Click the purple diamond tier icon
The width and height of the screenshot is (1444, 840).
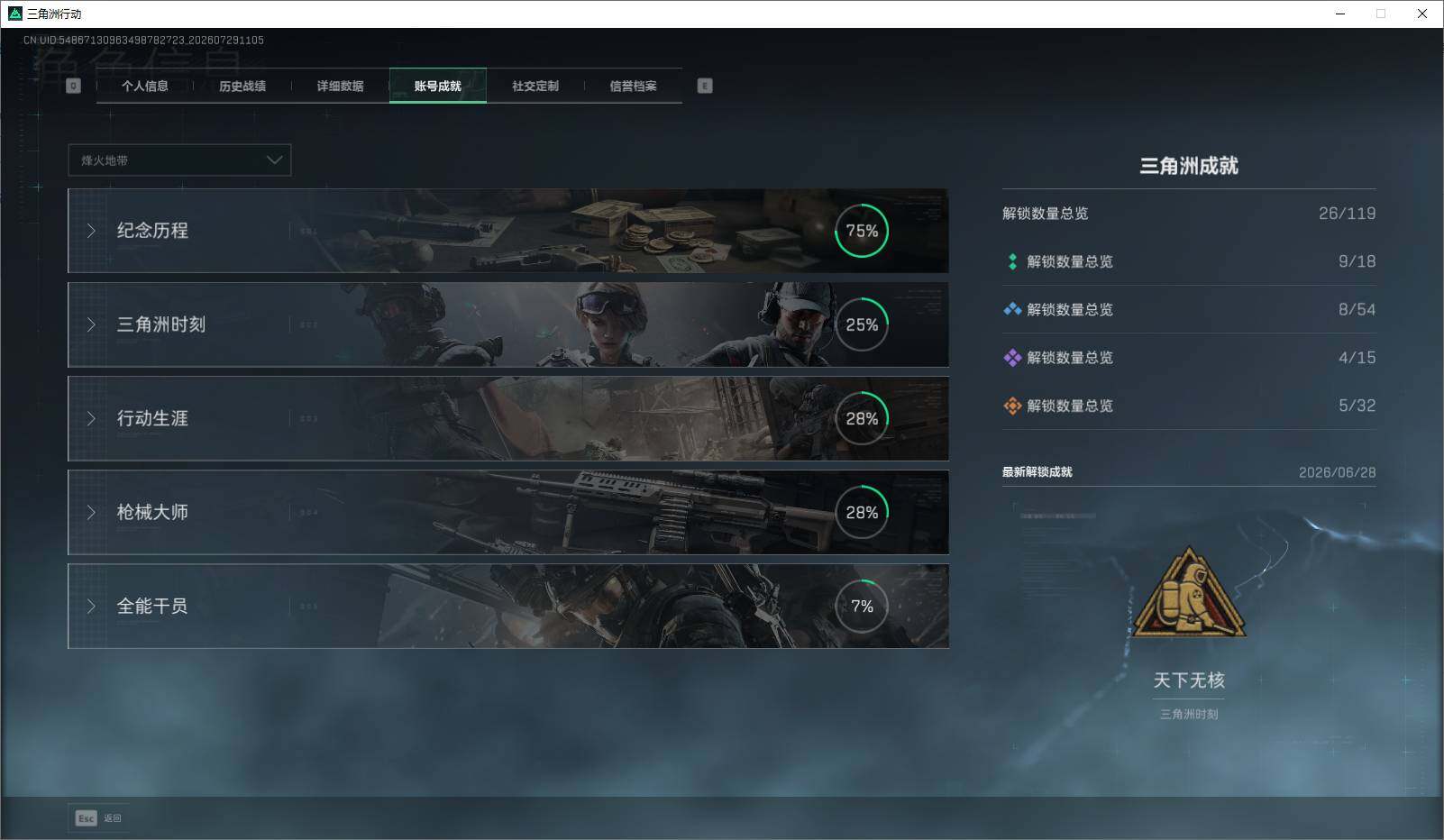click(1012, 358)
